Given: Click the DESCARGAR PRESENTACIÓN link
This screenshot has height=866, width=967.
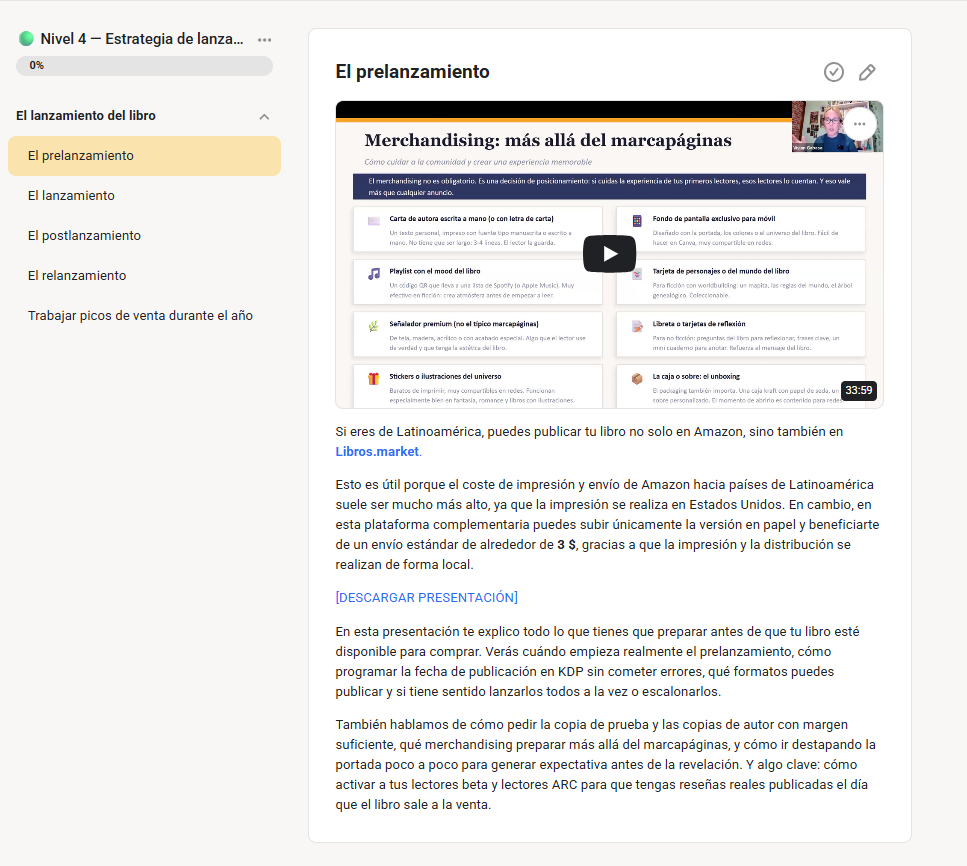Looking at the screenshot, I should (426, 598).
